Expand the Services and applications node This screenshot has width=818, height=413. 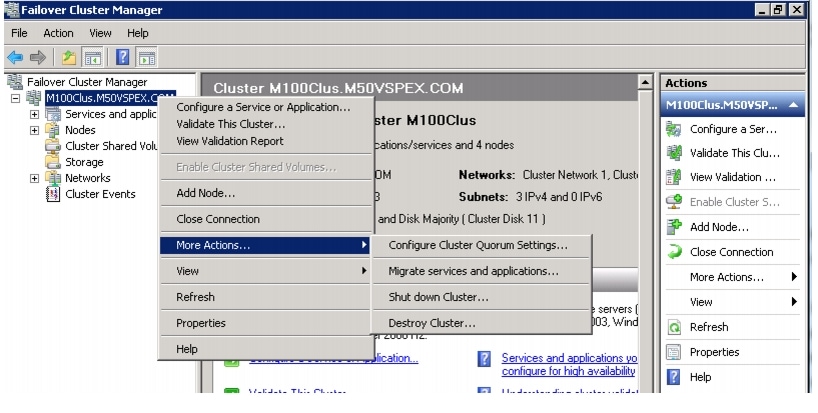pos(34,114)
